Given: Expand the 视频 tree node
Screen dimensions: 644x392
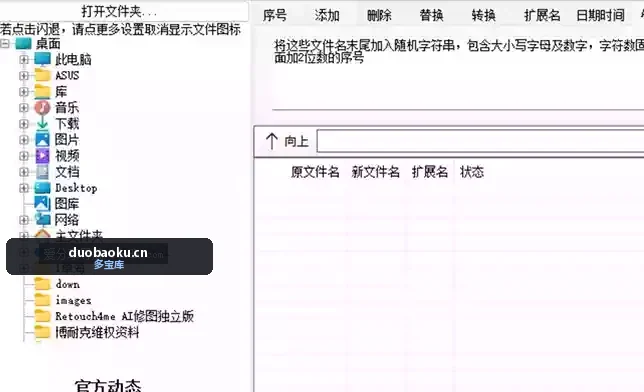Looking at the screenshot, I should pos(24,156).
